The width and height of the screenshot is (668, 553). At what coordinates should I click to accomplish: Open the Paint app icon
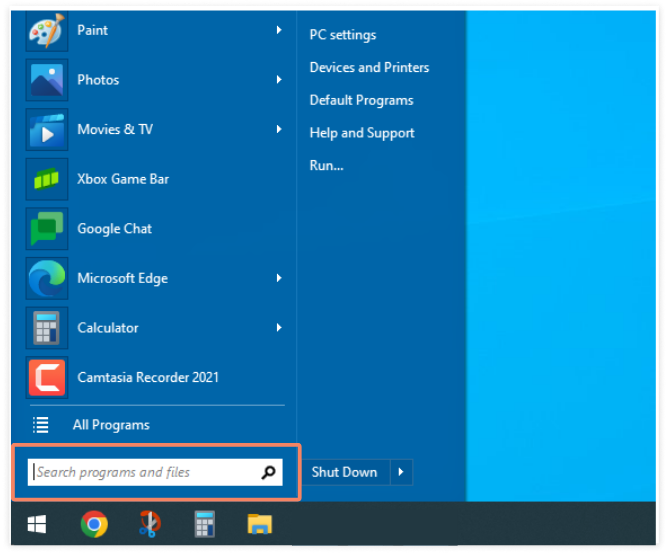click(x=47, y=31)
